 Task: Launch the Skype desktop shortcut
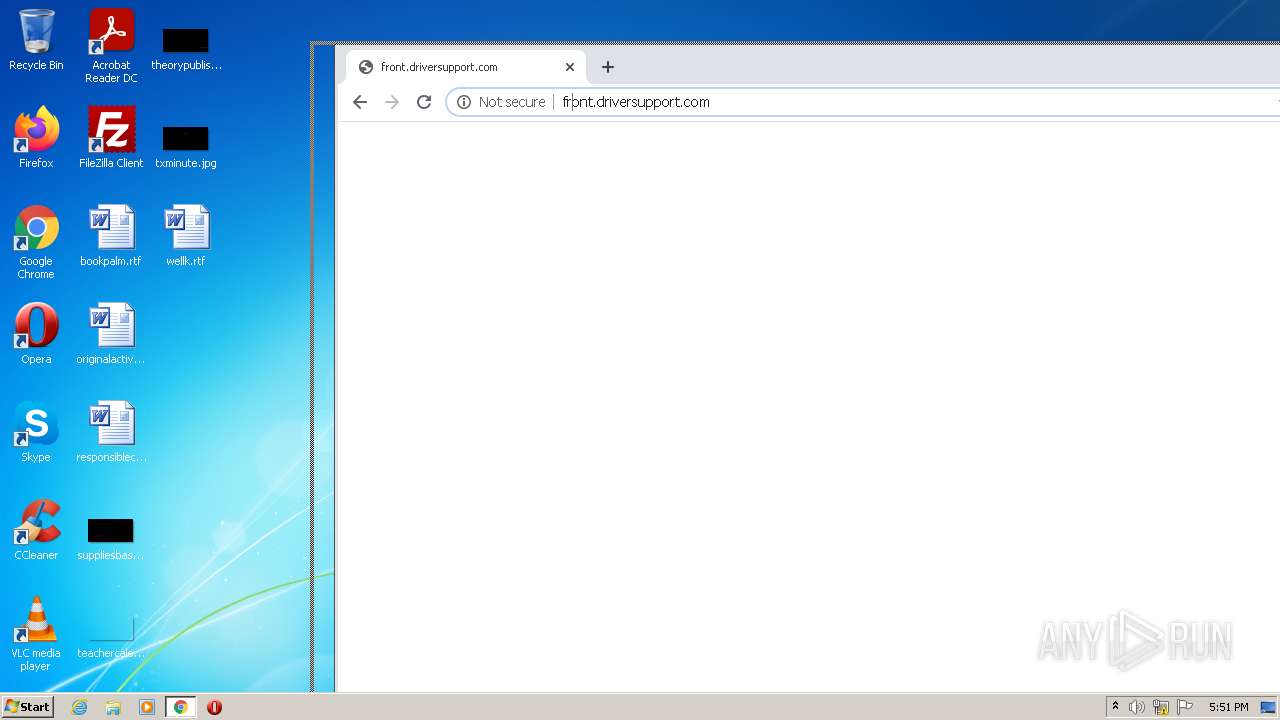pyautogui.click(x=36, y=432)
